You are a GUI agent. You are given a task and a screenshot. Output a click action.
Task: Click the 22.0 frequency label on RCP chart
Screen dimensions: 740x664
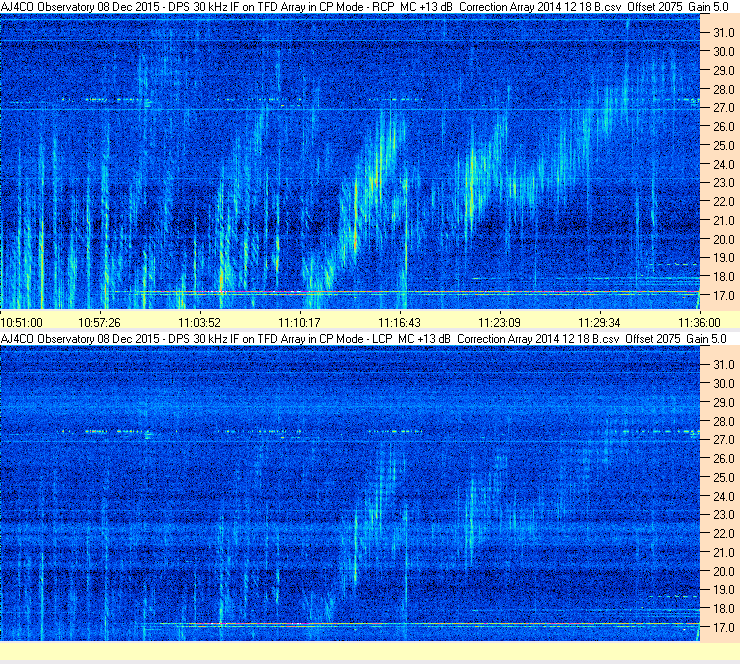(723, 202)
